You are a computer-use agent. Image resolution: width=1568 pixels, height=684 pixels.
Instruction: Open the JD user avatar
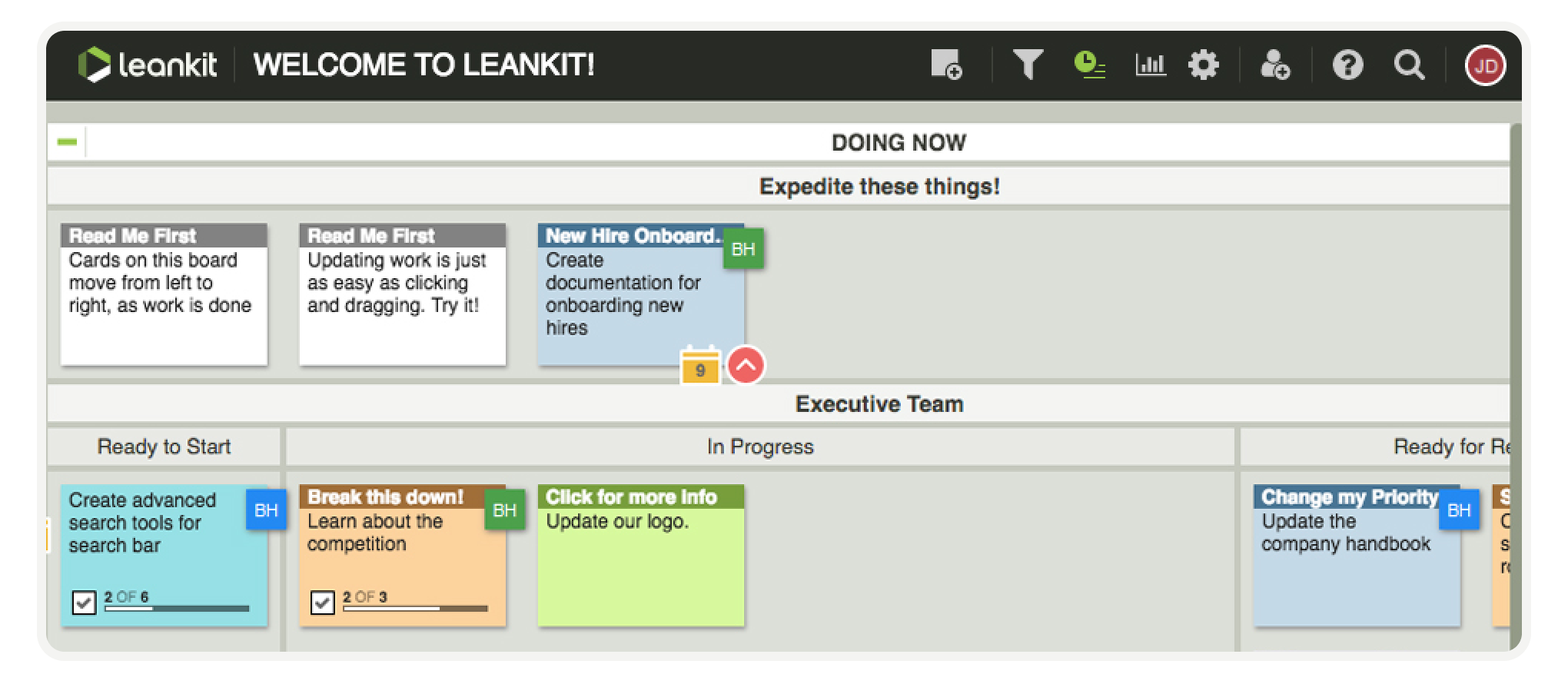point(1484,65)
